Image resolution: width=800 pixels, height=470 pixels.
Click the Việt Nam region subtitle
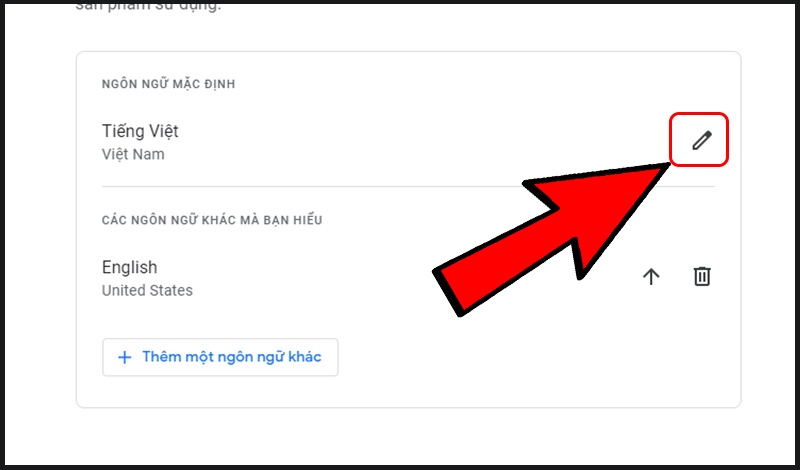tap(133, 154)
